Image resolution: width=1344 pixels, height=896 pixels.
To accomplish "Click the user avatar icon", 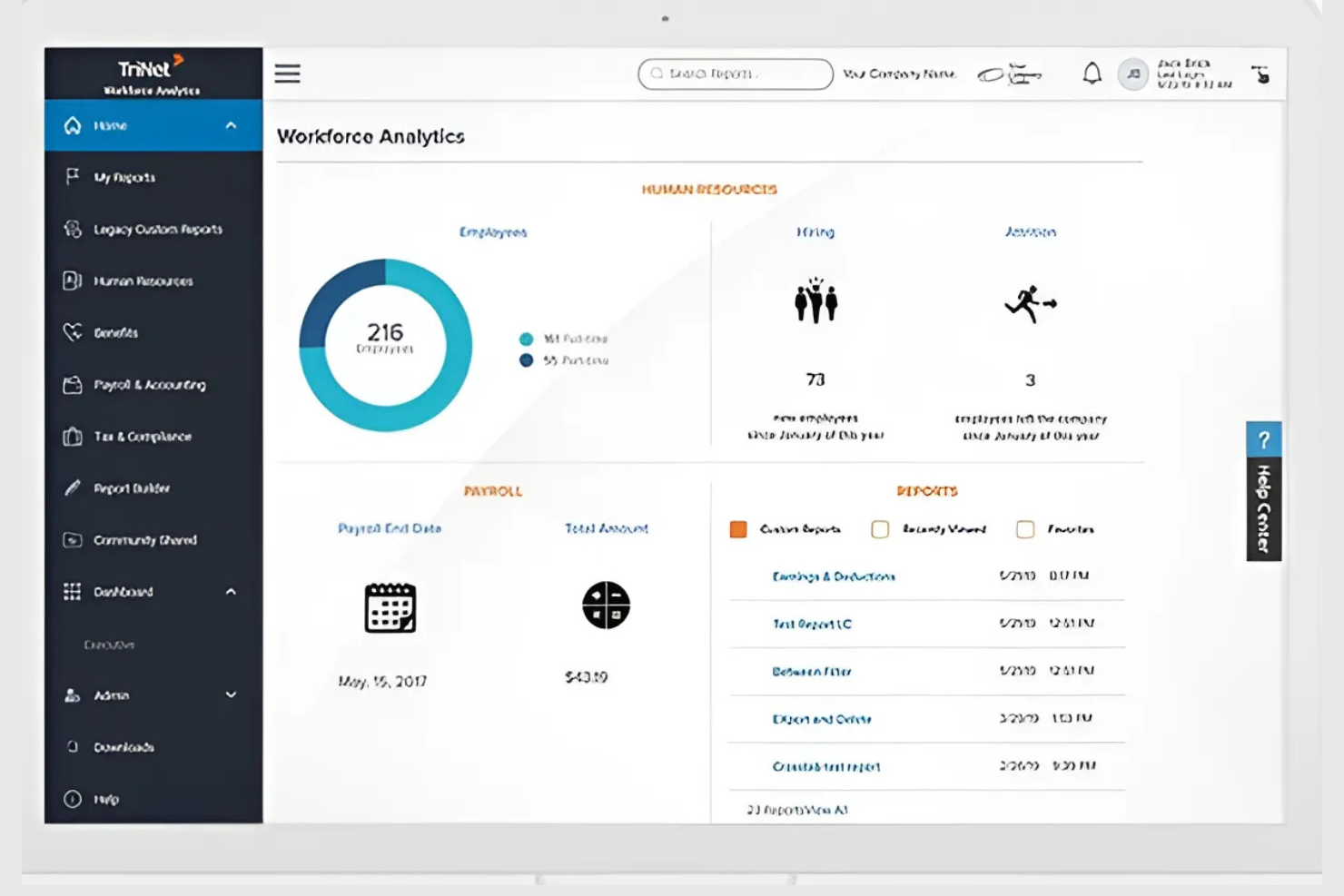I will coord(1132,74).
